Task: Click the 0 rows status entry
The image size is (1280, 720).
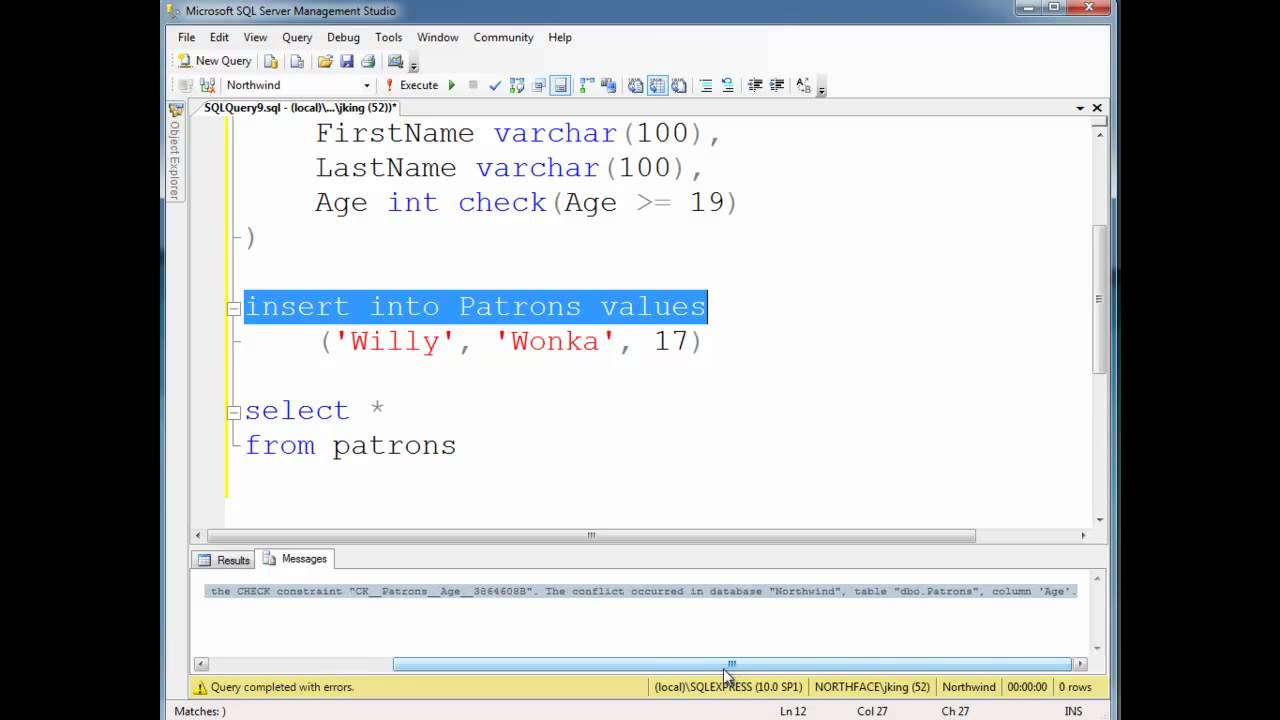Action: [x=1075, y=687]
